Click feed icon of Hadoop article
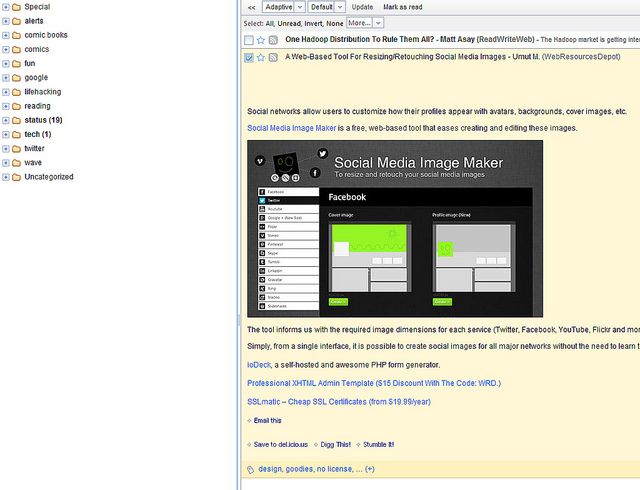The image size is (640, 490). 273,40
